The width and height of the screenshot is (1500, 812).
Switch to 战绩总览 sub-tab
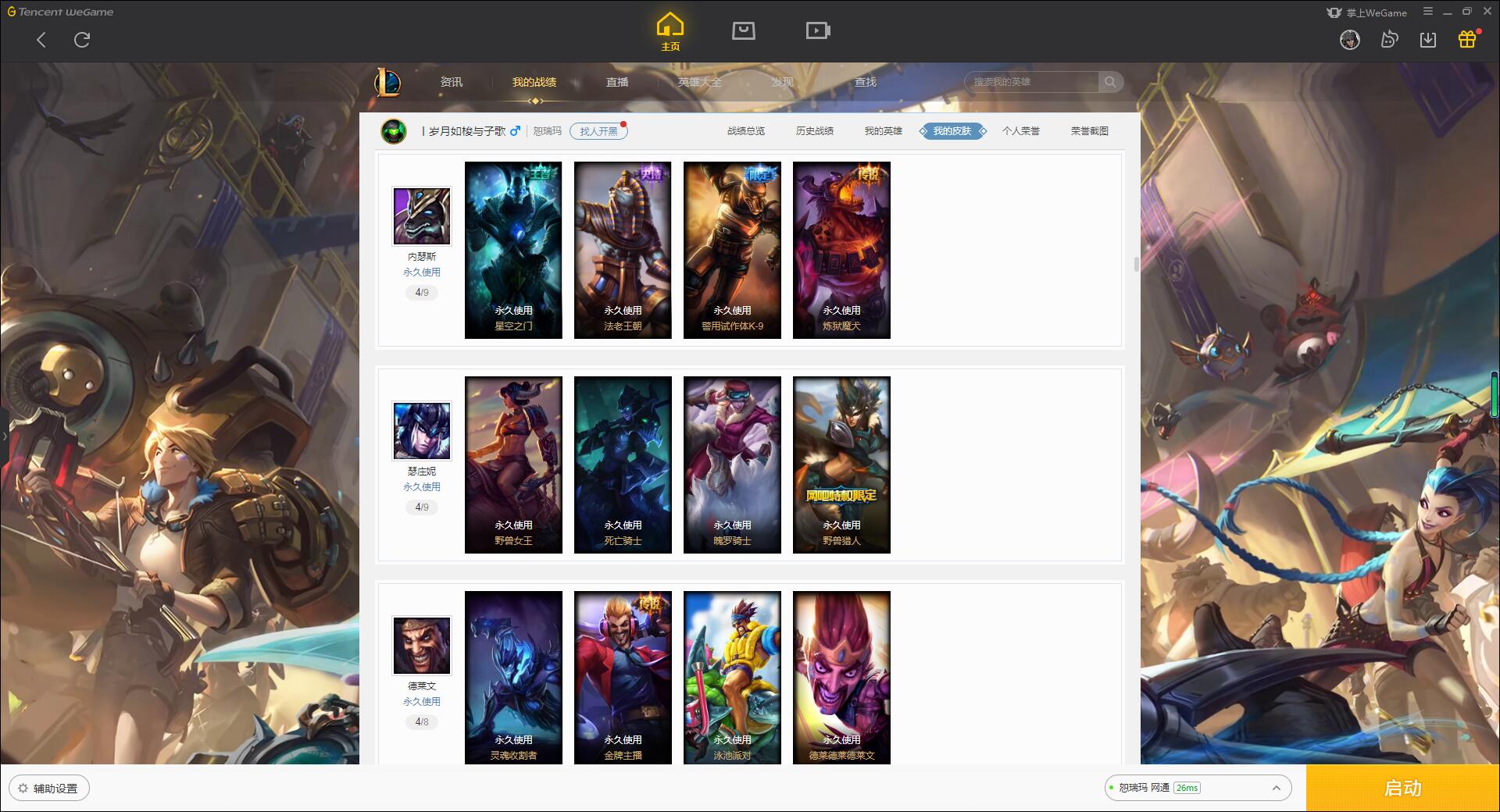click(746, 131)
